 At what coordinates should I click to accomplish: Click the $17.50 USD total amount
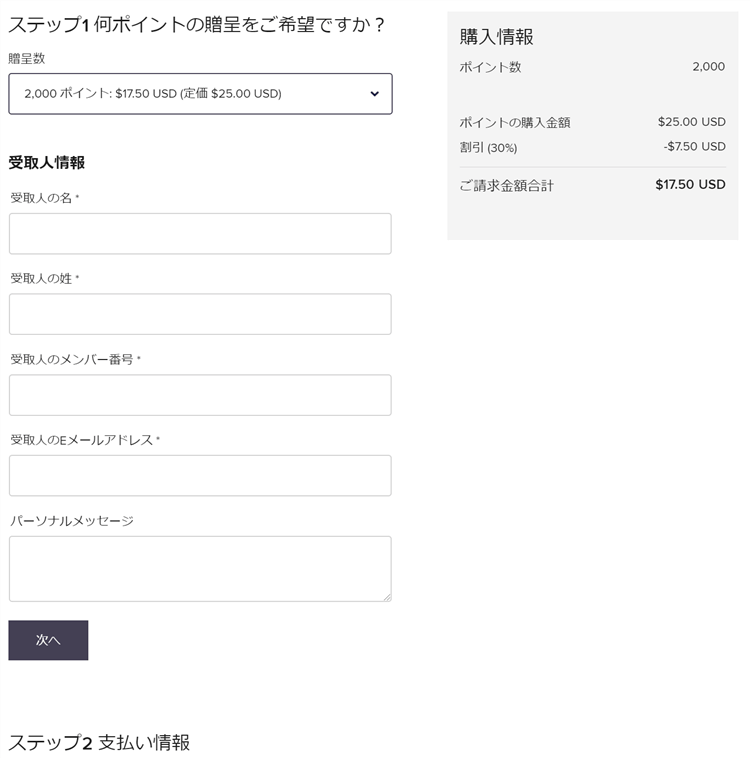690,185
